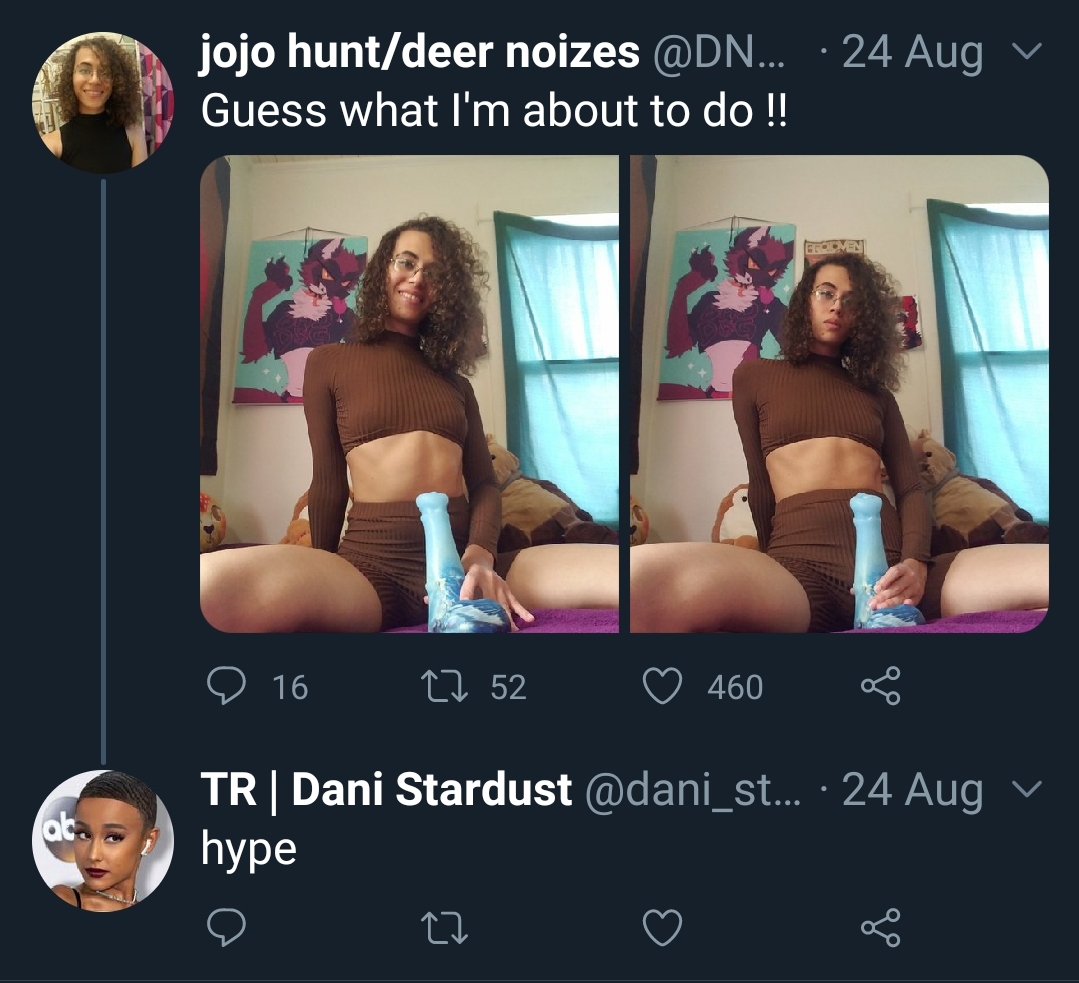Open the left attached photo
Image resolution: width=1079 pixels, height=983 pixels.
[409, 394]
